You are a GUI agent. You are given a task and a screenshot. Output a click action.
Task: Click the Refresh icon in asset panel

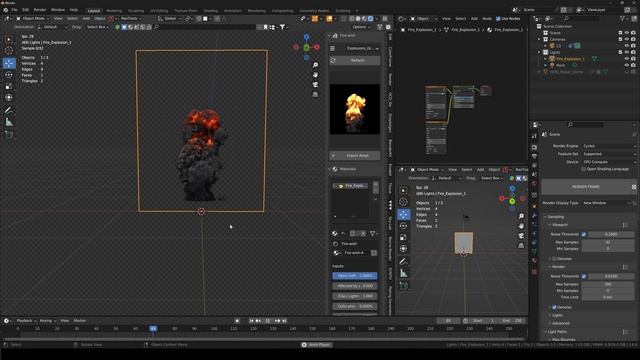[x=333, y=60]
